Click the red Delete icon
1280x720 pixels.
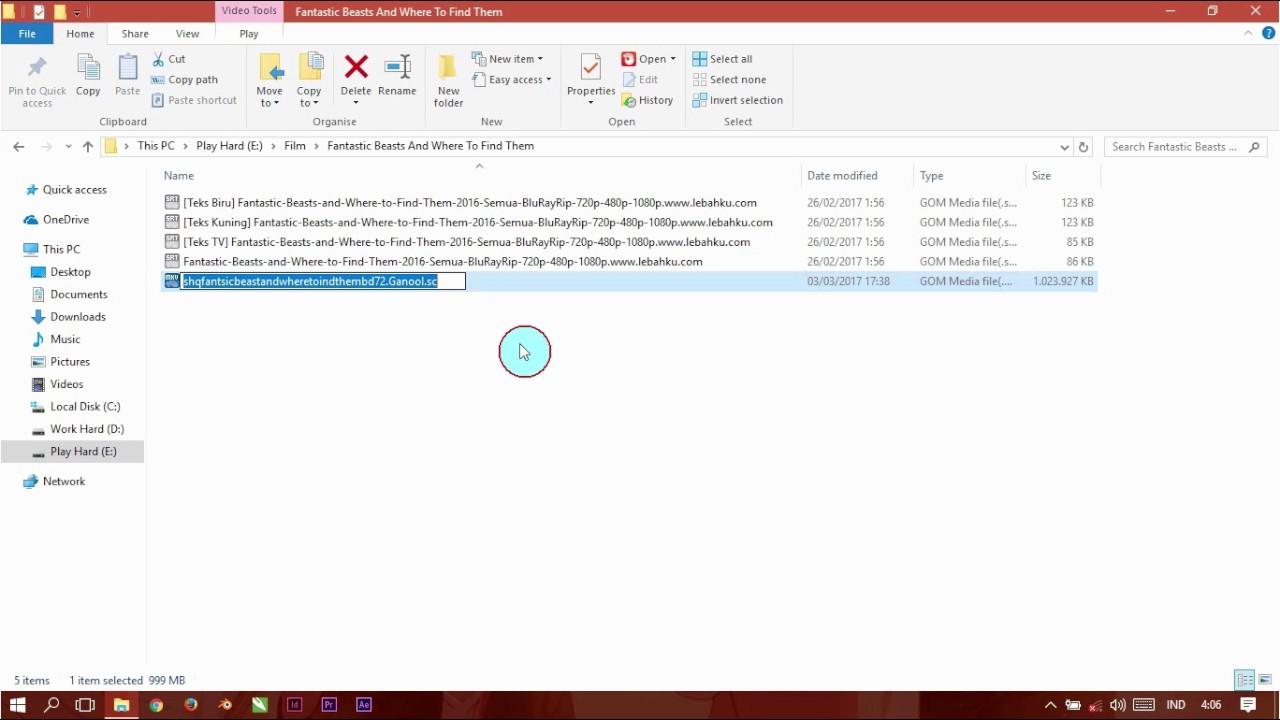(x=356, y=67)
